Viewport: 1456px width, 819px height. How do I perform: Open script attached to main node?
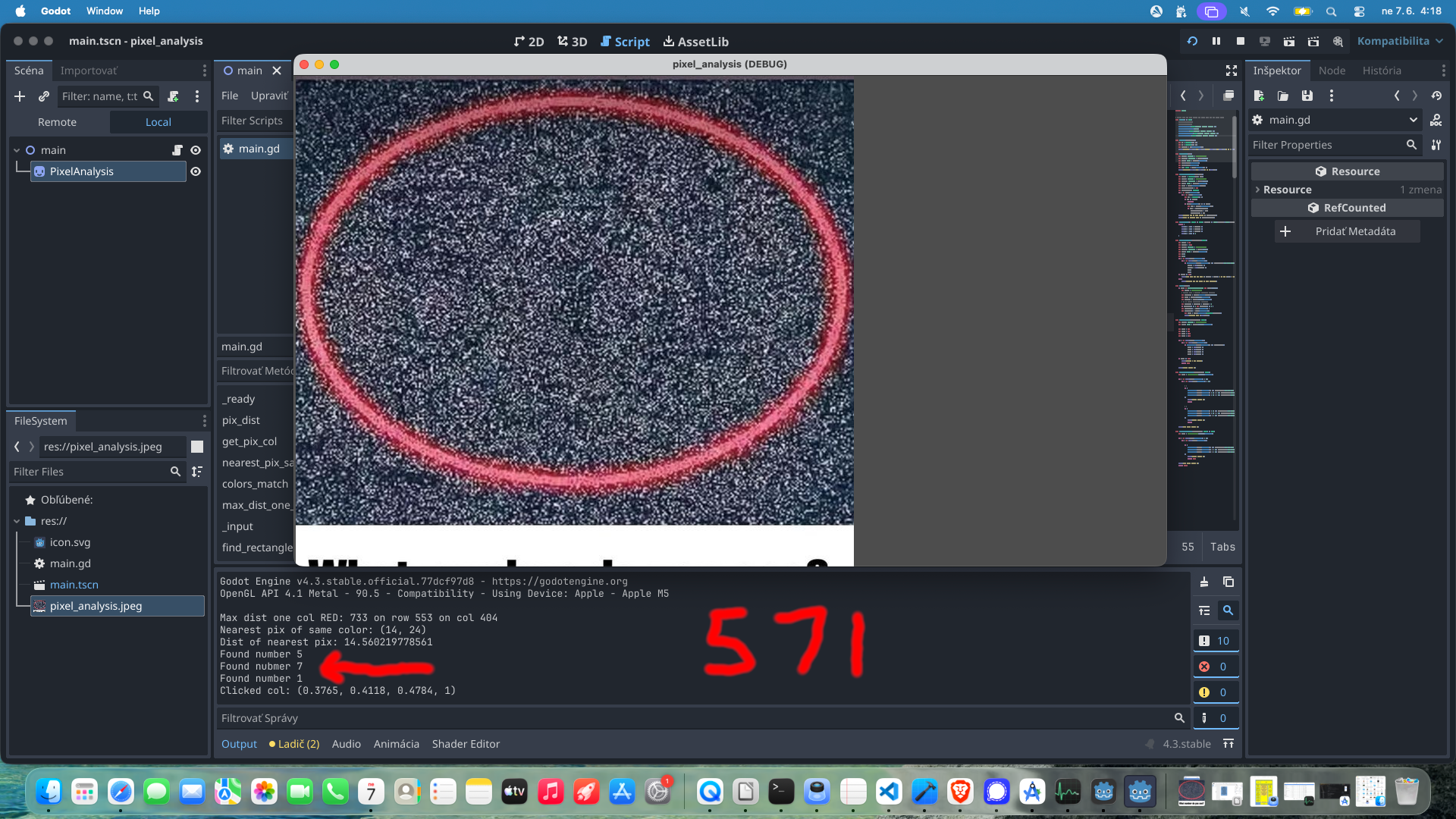(x=177, y=150)
